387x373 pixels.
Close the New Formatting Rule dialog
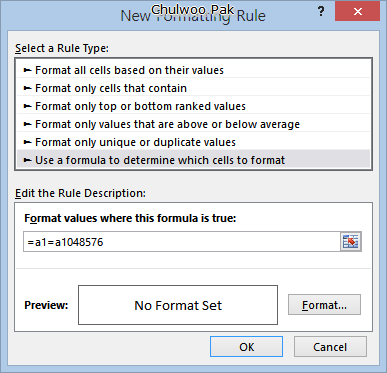[357, 12]
